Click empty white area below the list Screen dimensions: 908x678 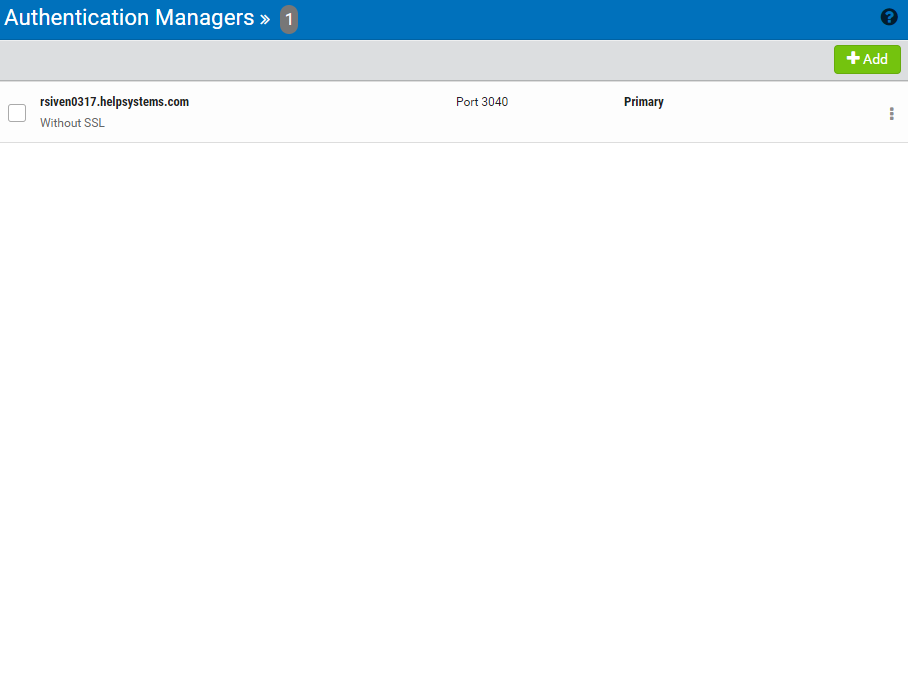[450, 400]
